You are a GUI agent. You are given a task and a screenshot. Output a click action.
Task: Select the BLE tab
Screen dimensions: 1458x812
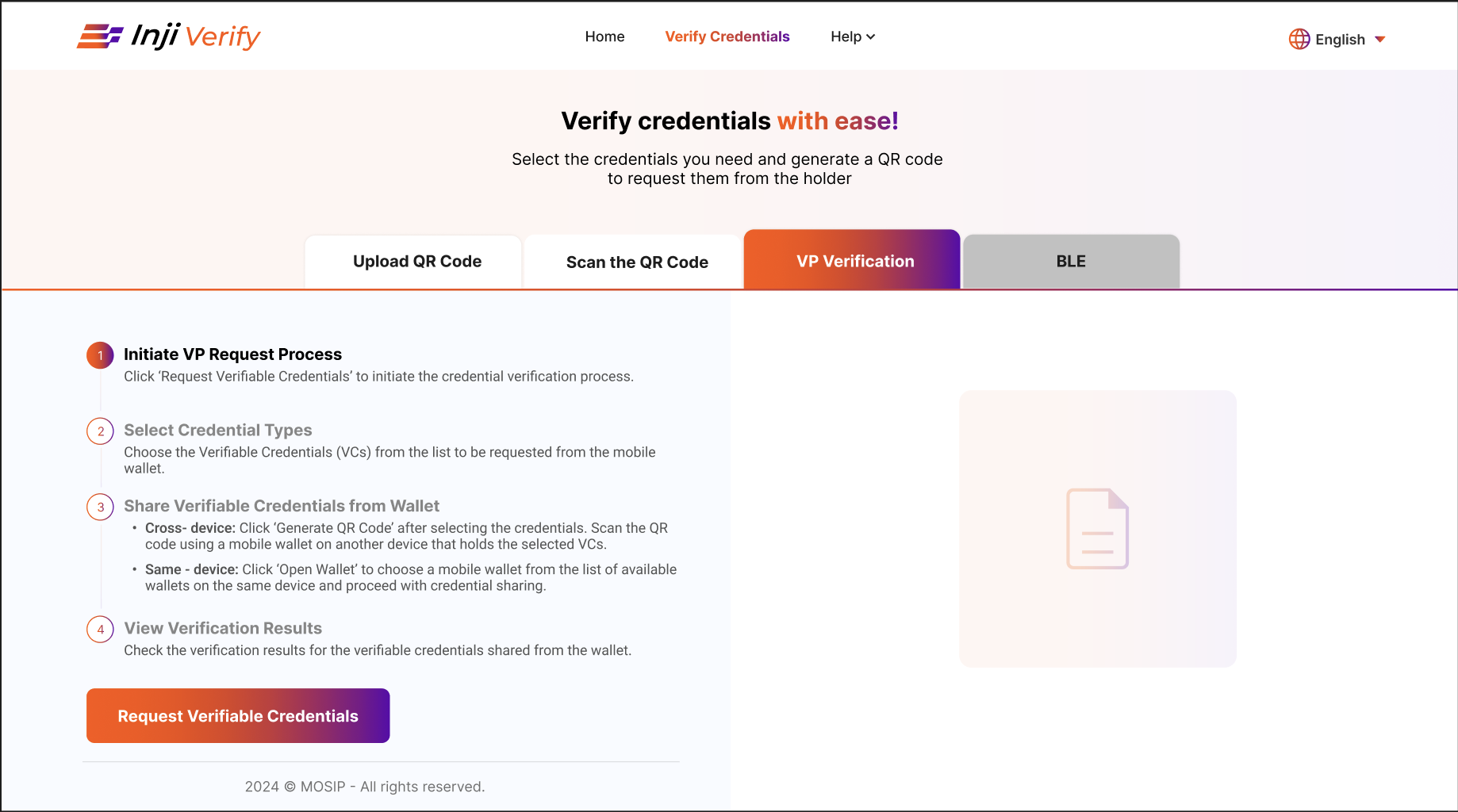pyautogui.click(x=1071, y=262)
